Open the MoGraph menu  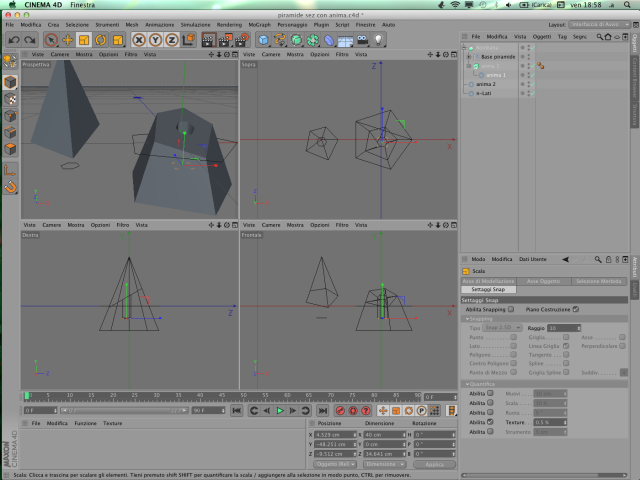pyautogui.click(x=260, y=25)
